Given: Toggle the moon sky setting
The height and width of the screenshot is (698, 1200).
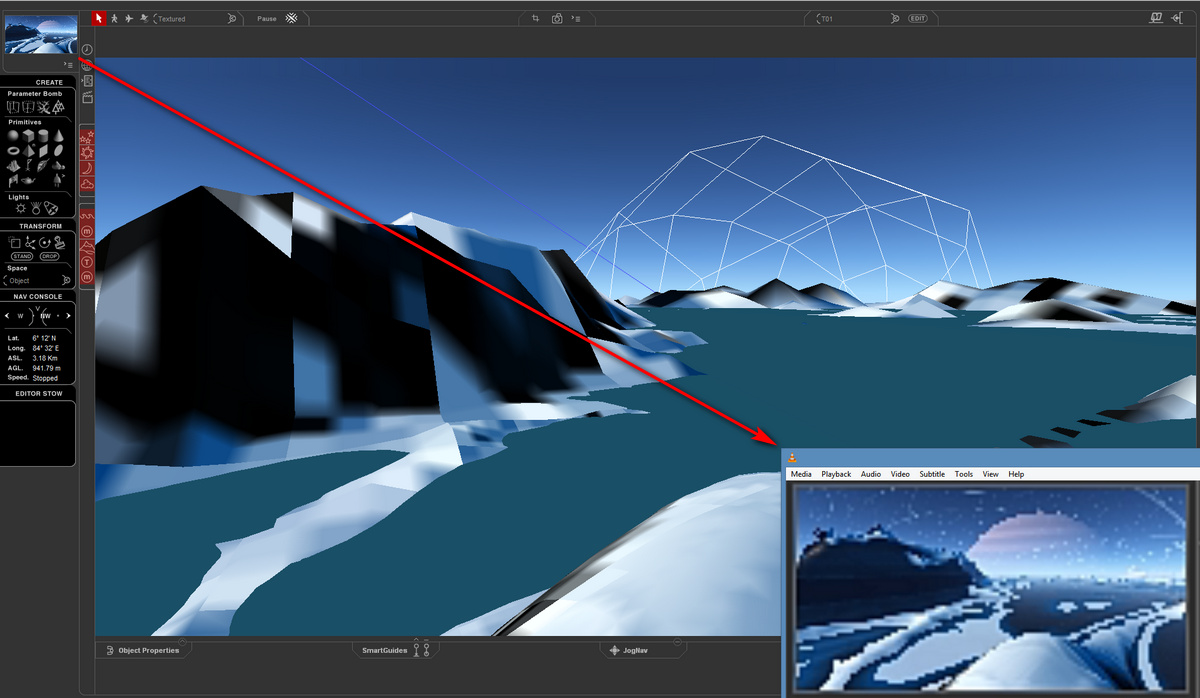Looking at the screenshot, I should tap(87, 168).
